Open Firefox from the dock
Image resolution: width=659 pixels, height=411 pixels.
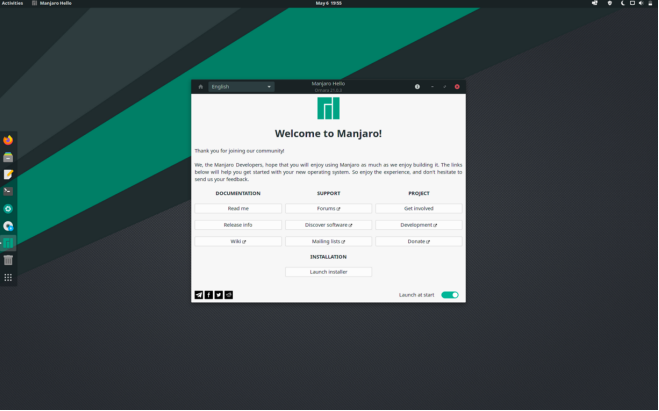coord(8,140)
